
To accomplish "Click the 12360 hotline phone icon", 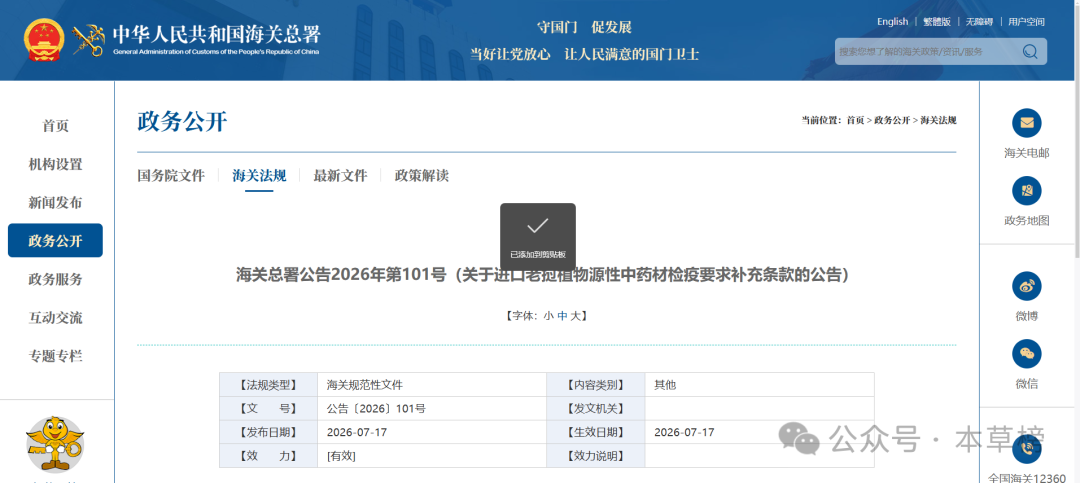I will (1026, 449).
